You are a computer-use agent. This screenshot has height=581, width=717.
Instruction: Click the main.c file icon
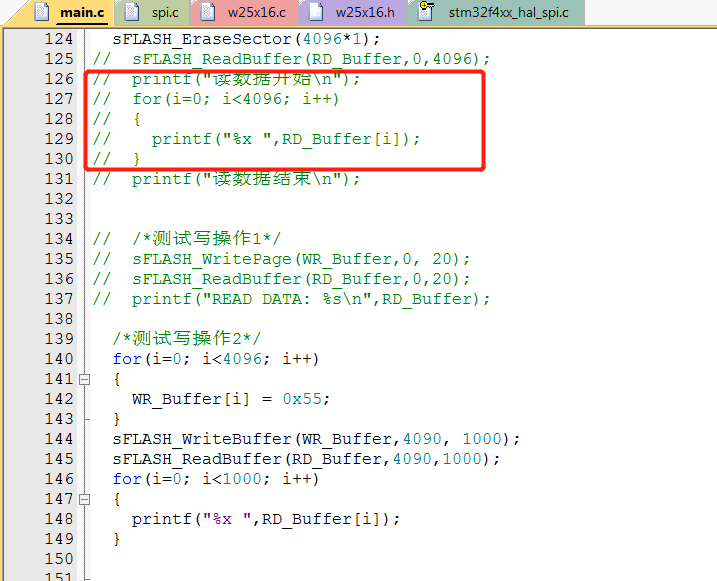tap(42, 12)
